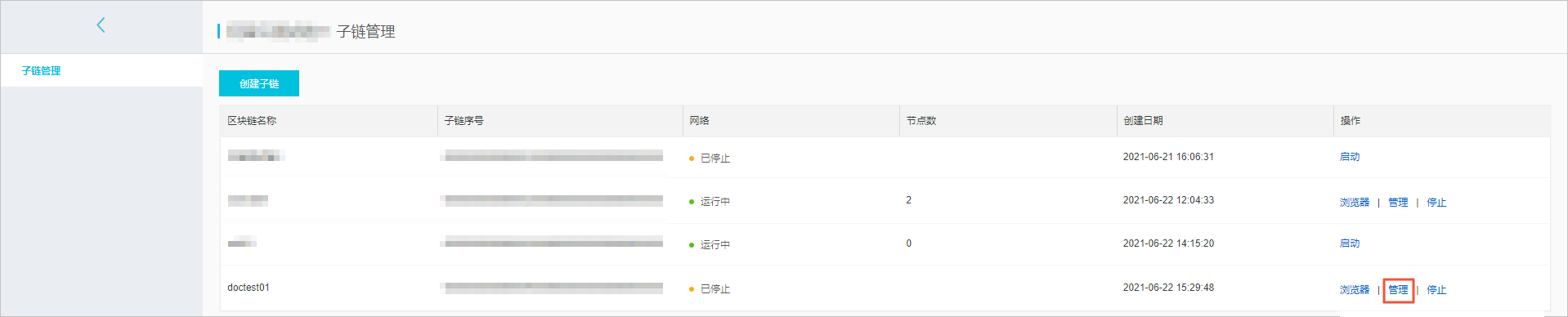1568x317 pixels.
Task: Click the 创建子链 button
Action: [x=259, y=83]
